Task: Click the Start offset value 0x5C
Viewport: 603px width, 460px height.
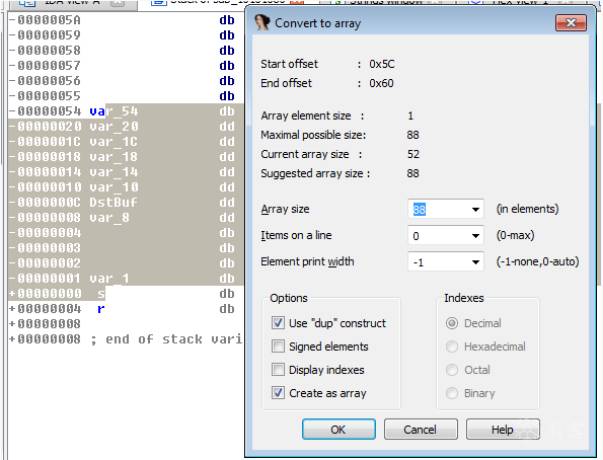Action: (381, 64)
